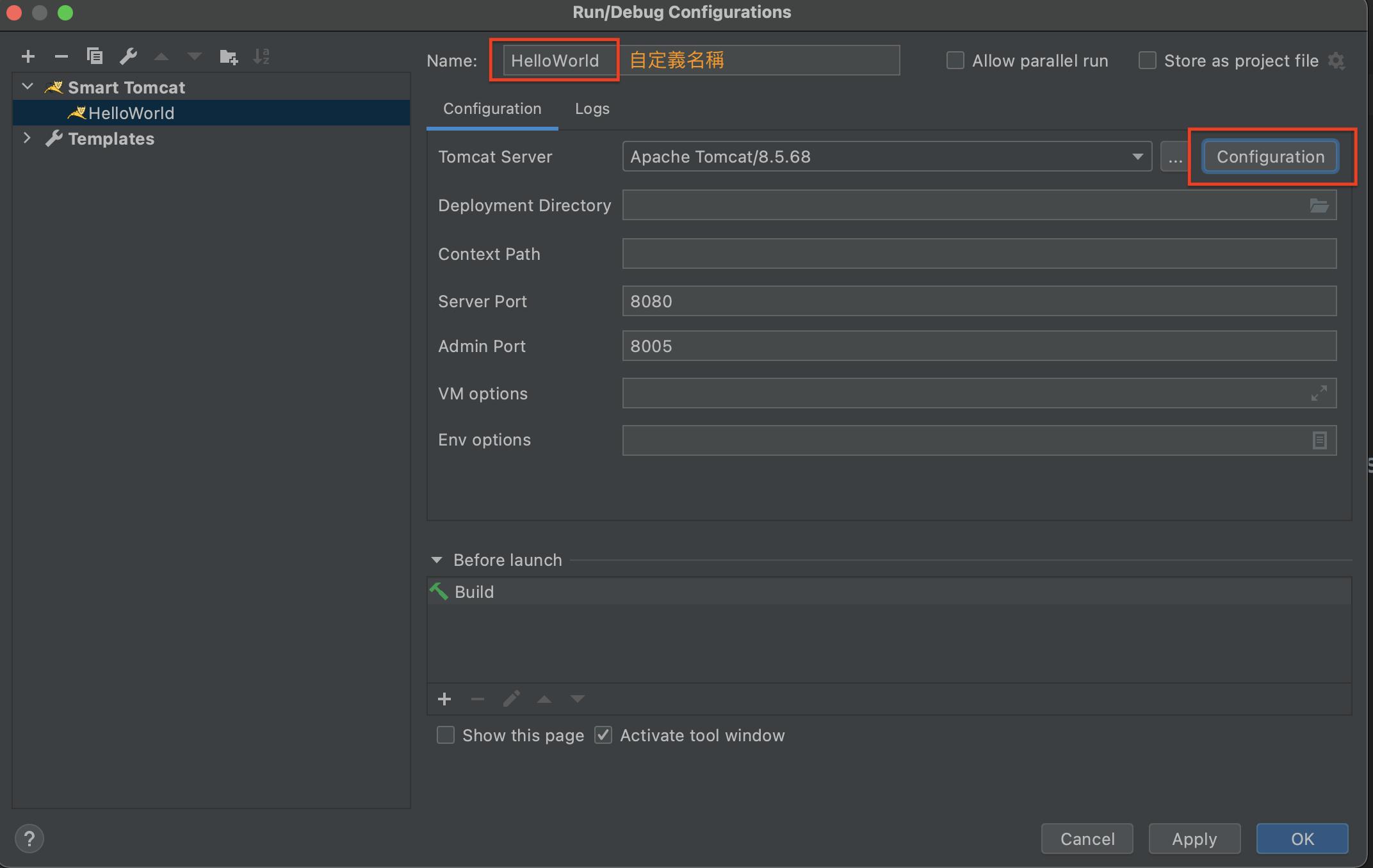1373x868 pixels.
Task: Select the Smart Tomcat tree row
Action: (x=211, y=87)
